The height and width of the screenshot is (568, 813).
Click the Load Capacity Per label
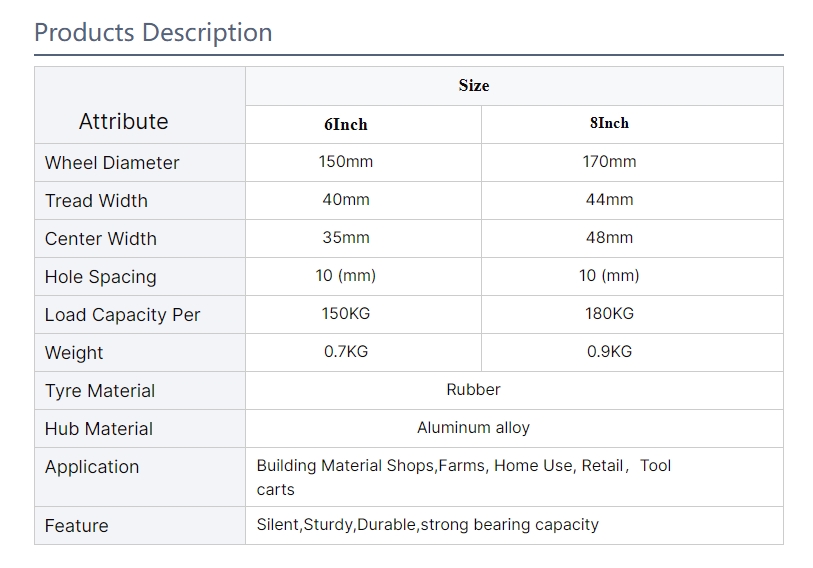click(122, 315)
